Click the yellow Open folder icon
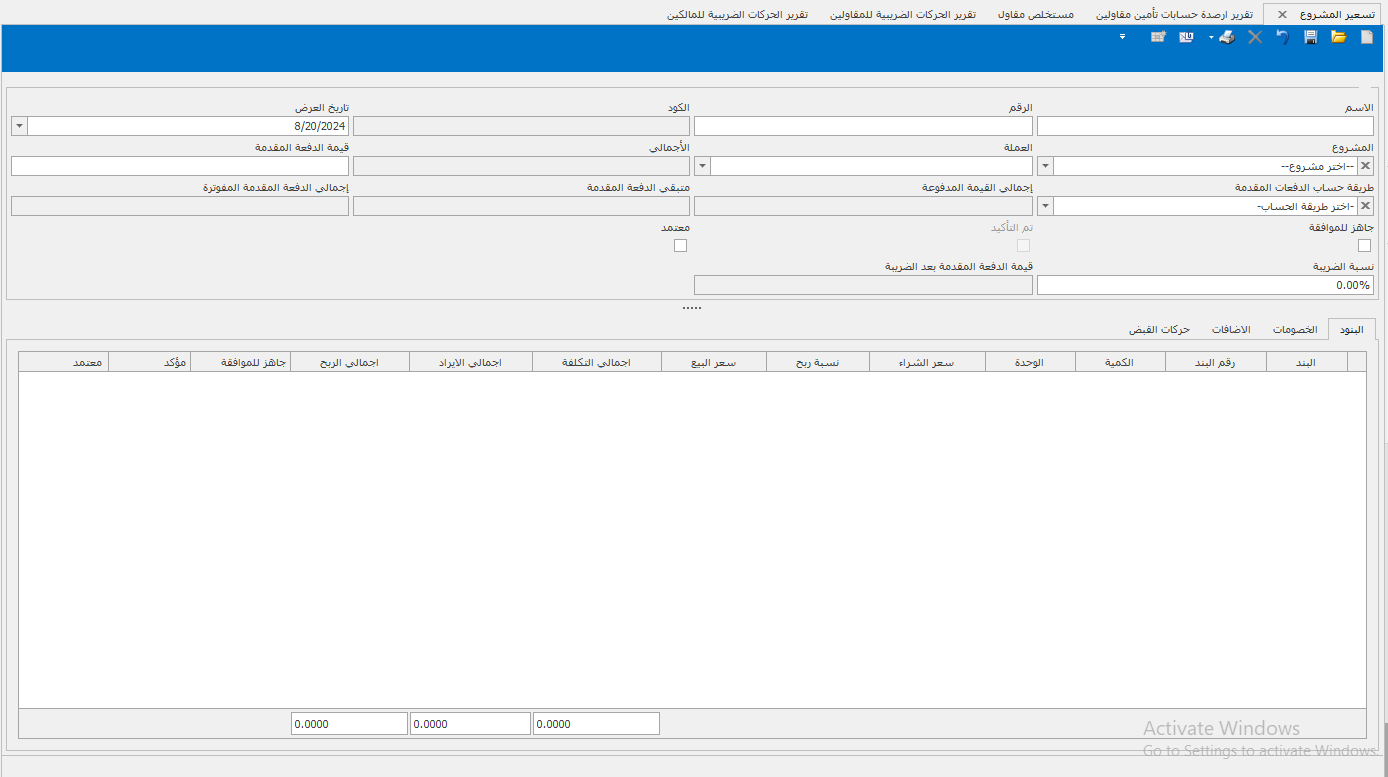 click(x=1339, y=37)
